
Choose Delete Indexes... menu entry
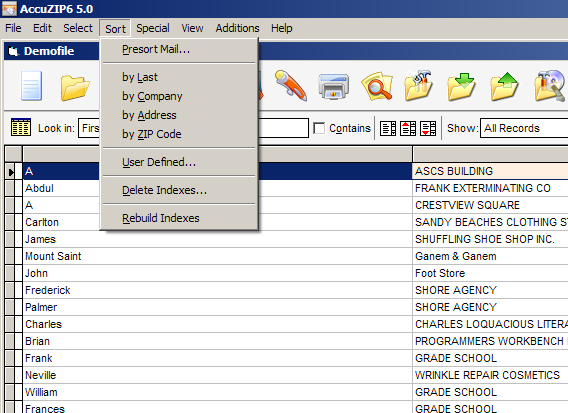tap(179, 190)
